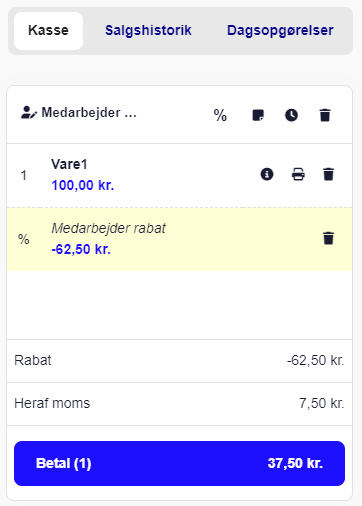Click the 100,00 kr. price of Vare1
Viewport: 362px width, 506px height.
[x=83, y=185]
